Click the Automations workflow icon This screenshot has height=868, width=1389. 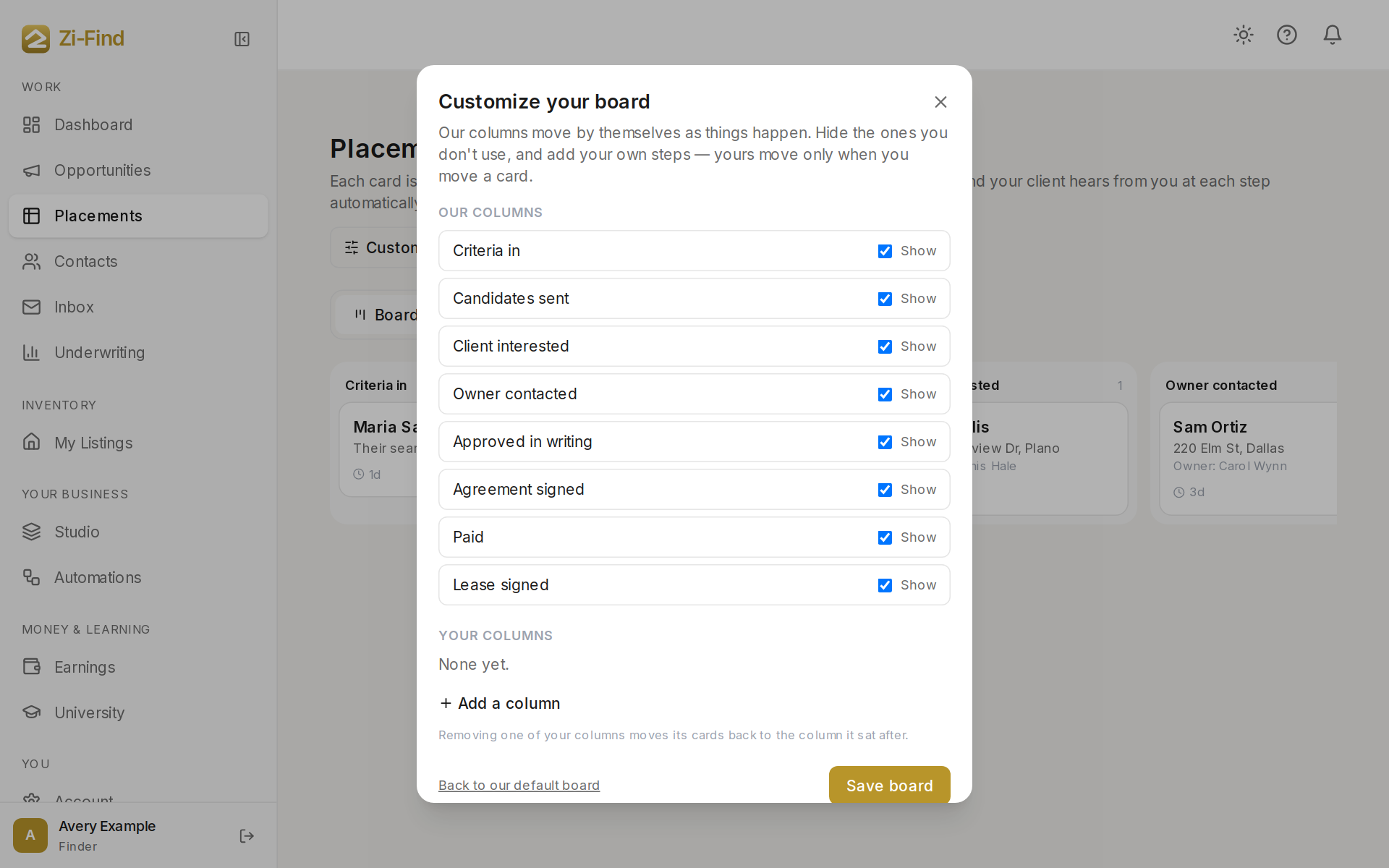tap(31, 577)
